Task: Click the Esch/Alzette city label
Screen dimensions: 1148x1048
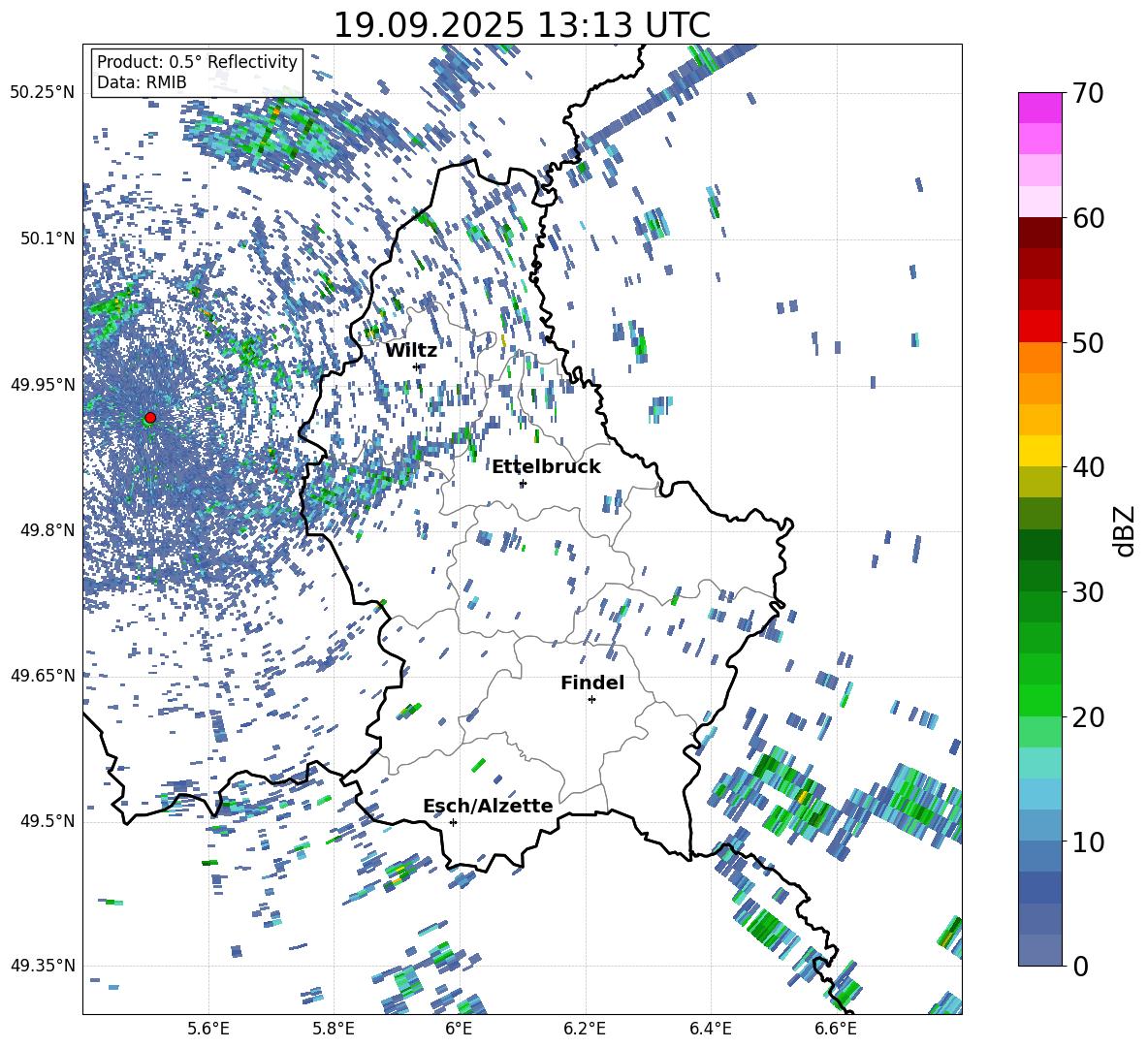Action: click(489, 806)
